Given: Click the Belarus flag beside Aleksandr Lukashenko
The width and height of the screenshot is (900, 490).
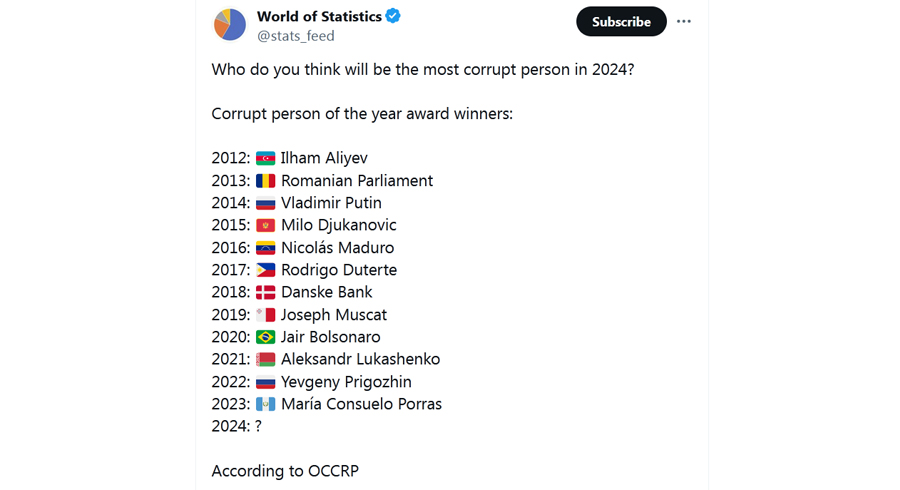Looking at the screenshot, I should (265, 360).
